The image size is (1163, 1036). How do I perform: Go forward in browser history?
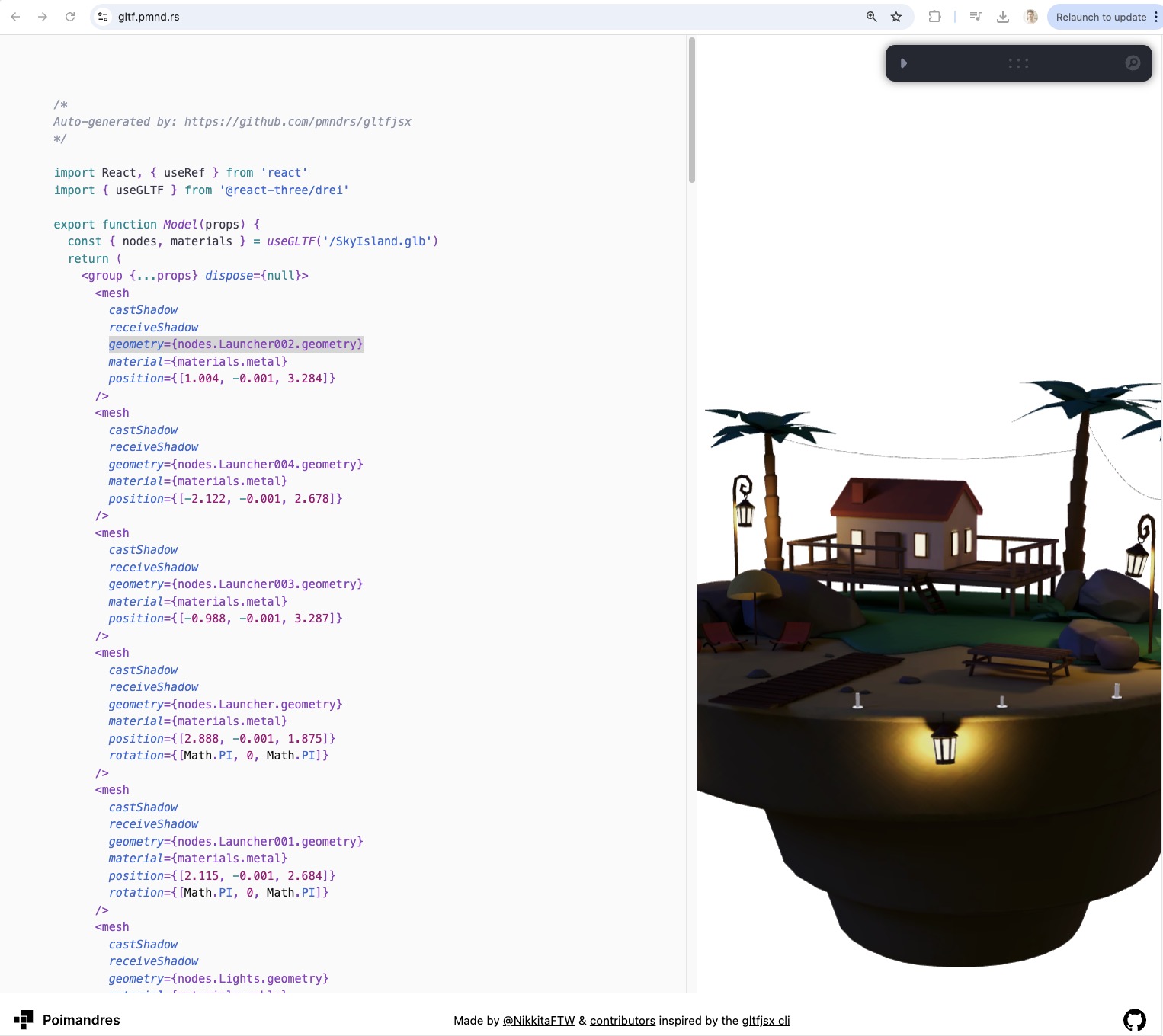43,17
